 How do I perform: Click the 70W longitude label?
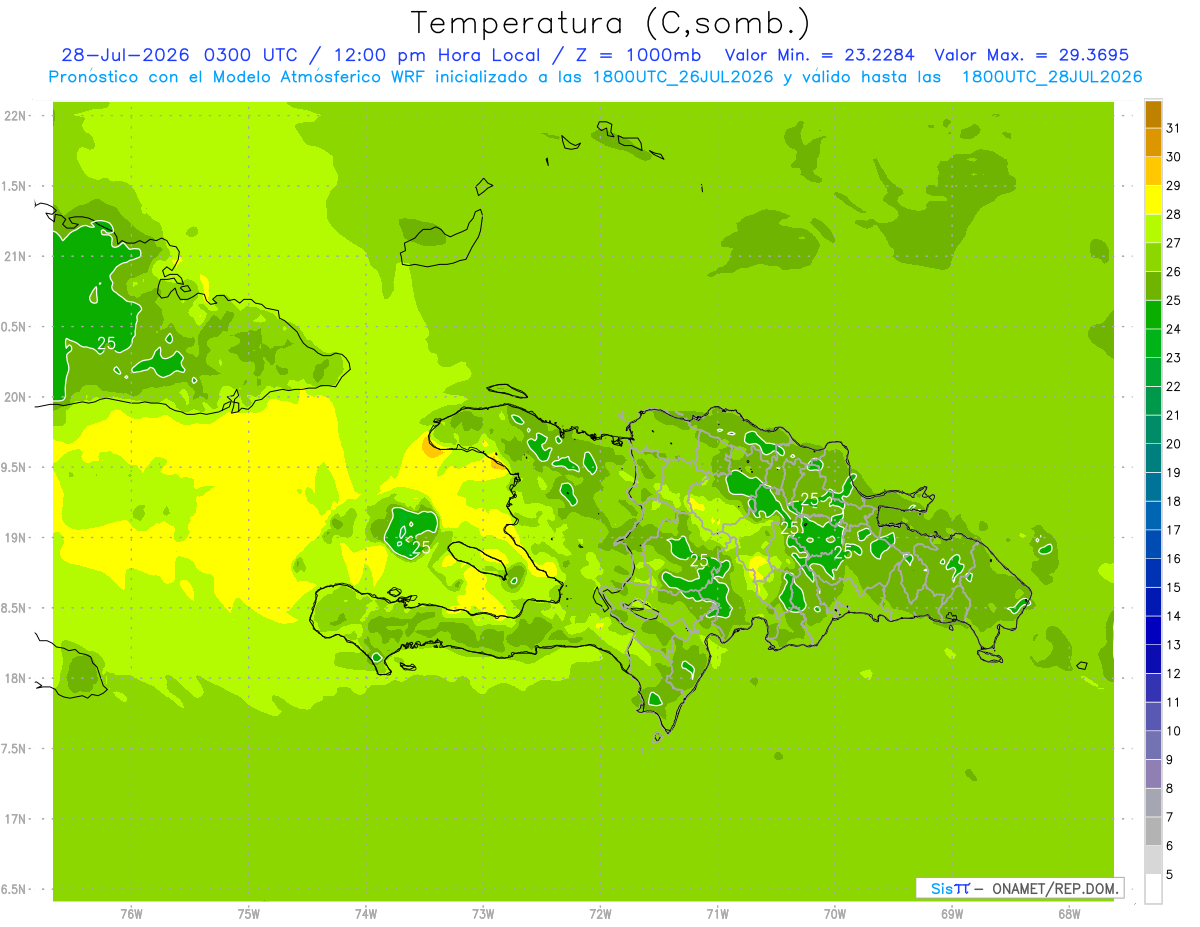tap(835, 914)
